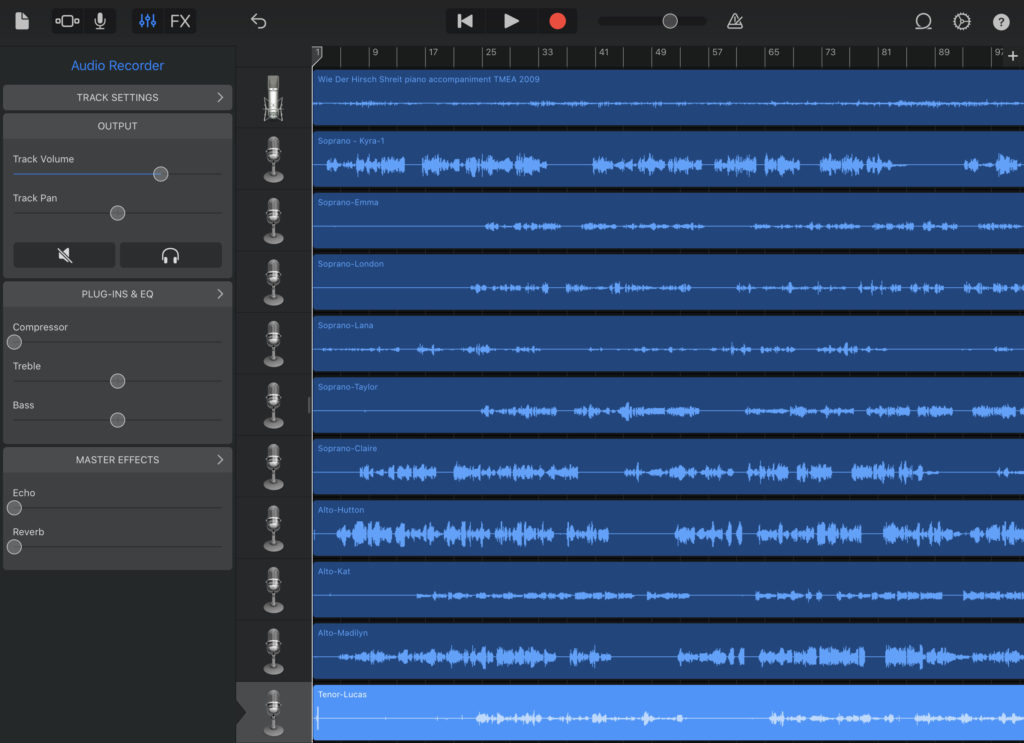This screenshot has height=743, width=1024.
Task: Toggle the metronome
Action: tap(735, 21)
